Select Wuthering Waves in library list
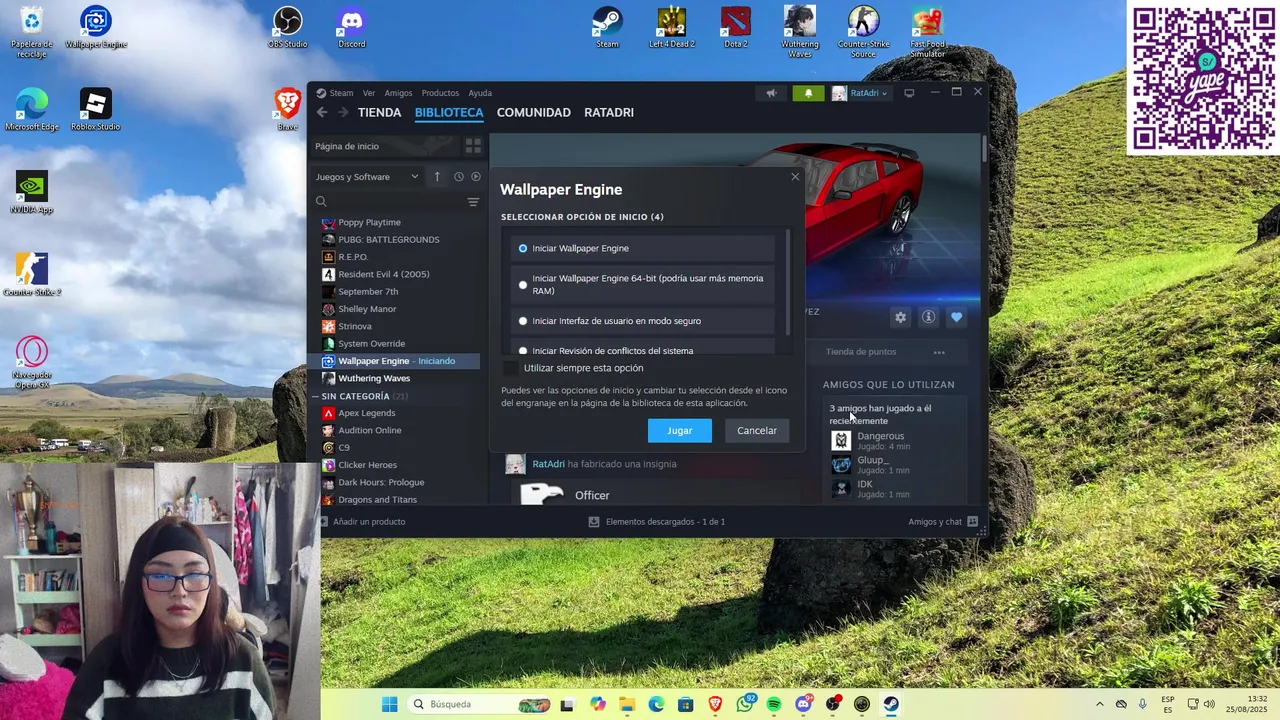 point(374,378)
